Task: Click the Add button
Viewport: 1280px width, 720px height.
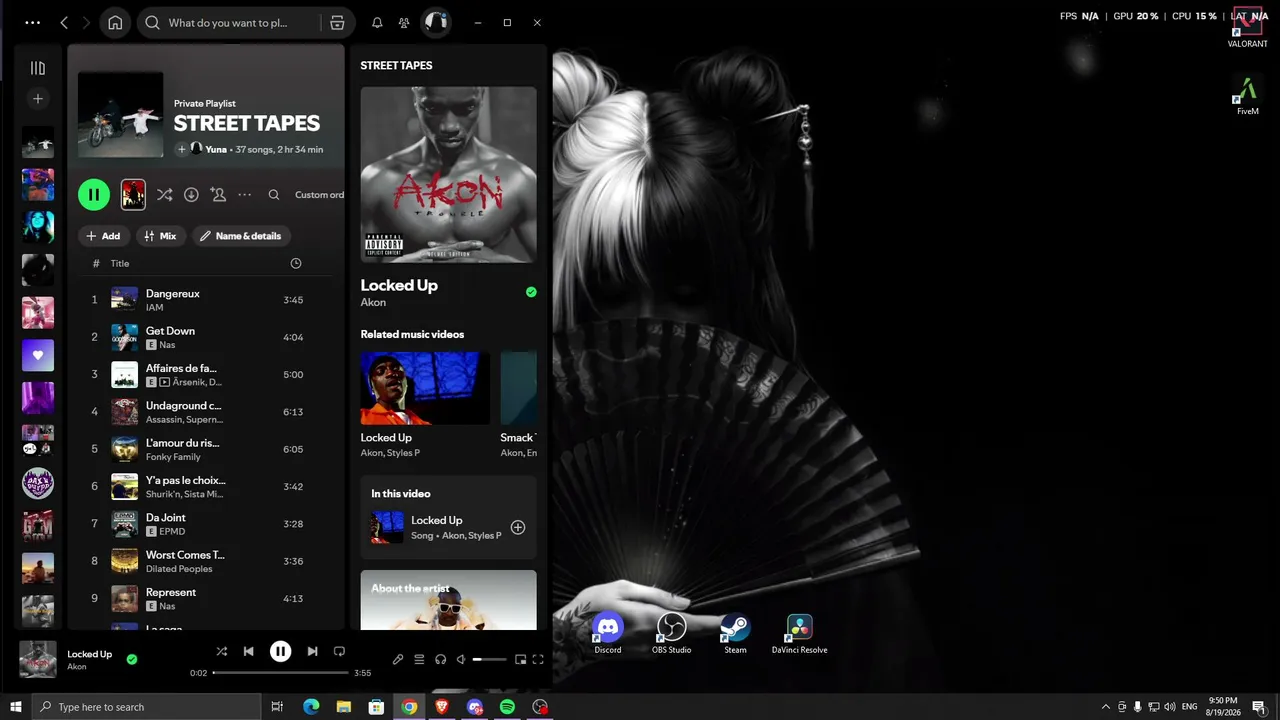Action: click(103, 236)
